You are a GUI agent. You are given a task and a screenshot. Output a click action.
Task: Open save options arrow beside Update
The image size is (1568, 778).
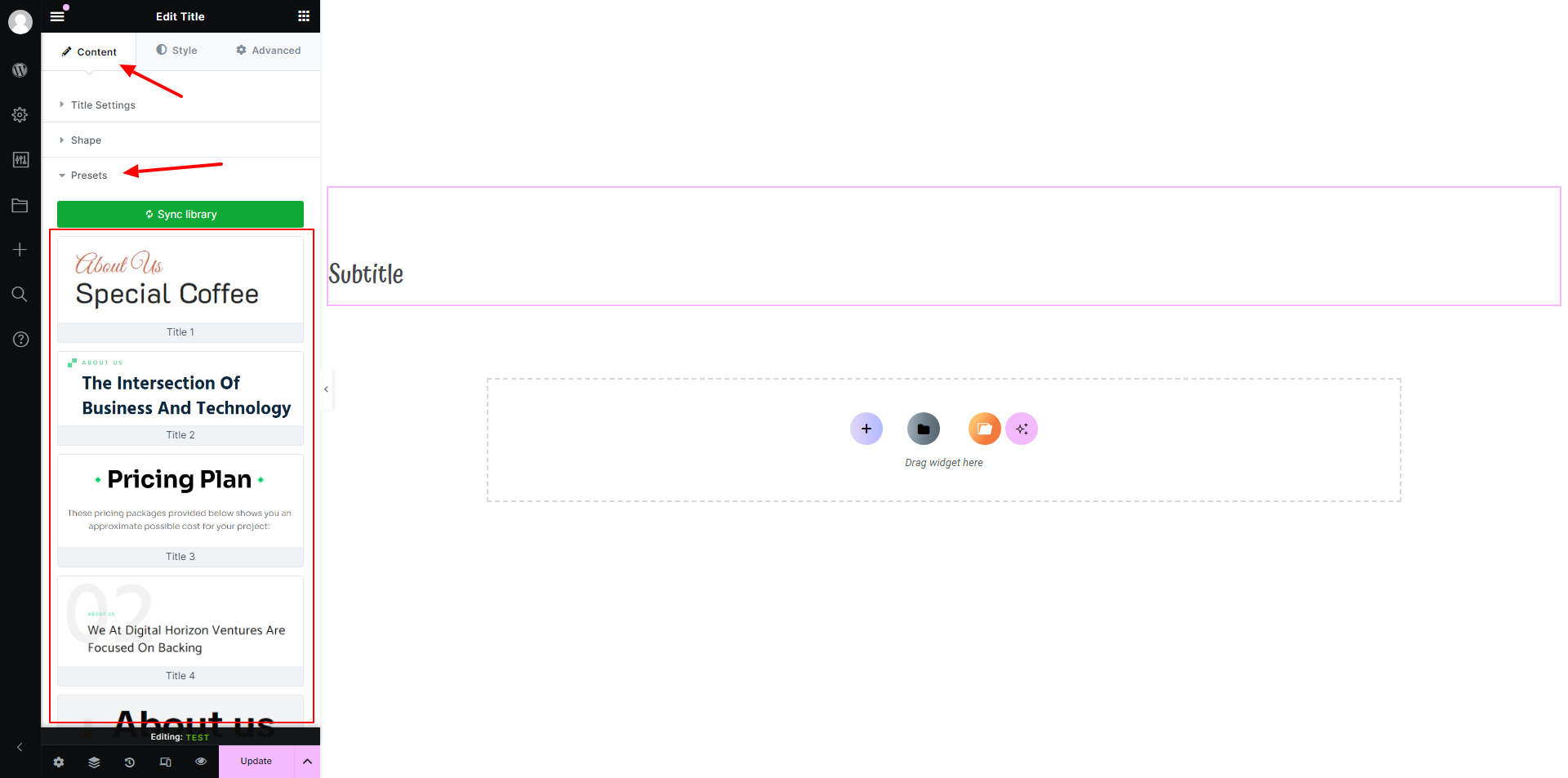click(307, 762)
